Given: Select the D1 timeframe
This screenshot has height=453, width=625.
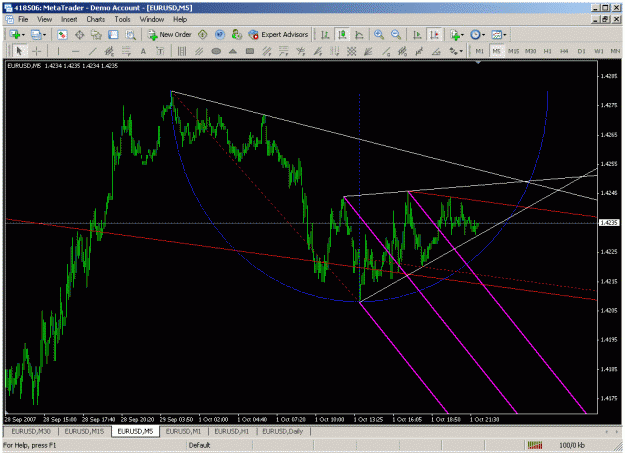Looking at the screenshot, I should pos(582,51).
